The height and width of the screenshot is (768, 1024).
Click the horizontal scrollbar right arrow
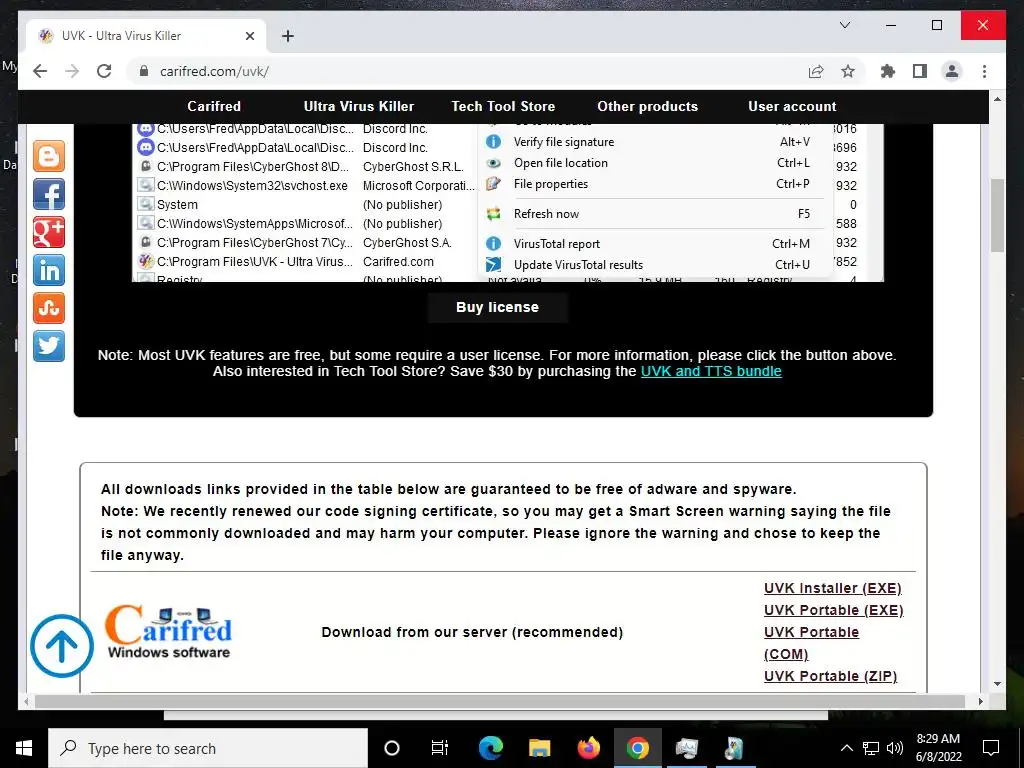980,701
